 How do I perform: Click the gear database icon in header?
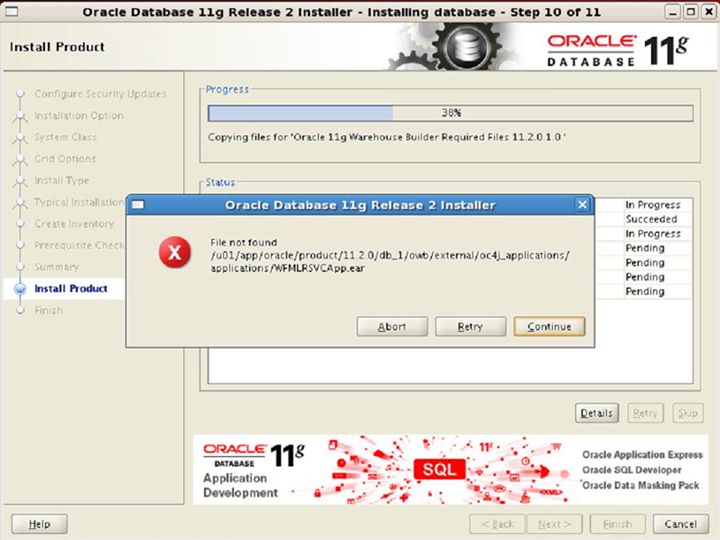point(467,47)
